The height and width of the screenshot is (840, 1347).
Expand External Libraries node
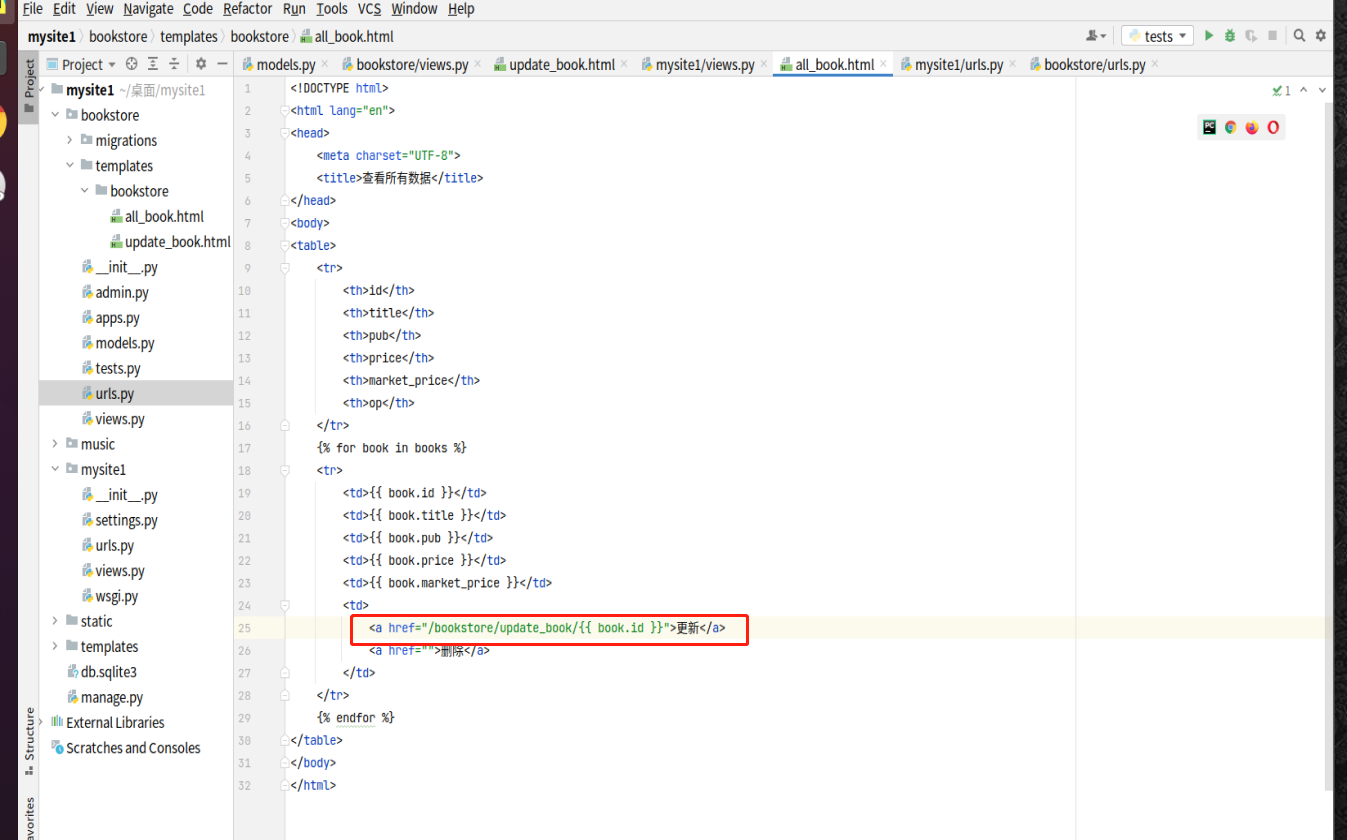[x=43, y=722]
